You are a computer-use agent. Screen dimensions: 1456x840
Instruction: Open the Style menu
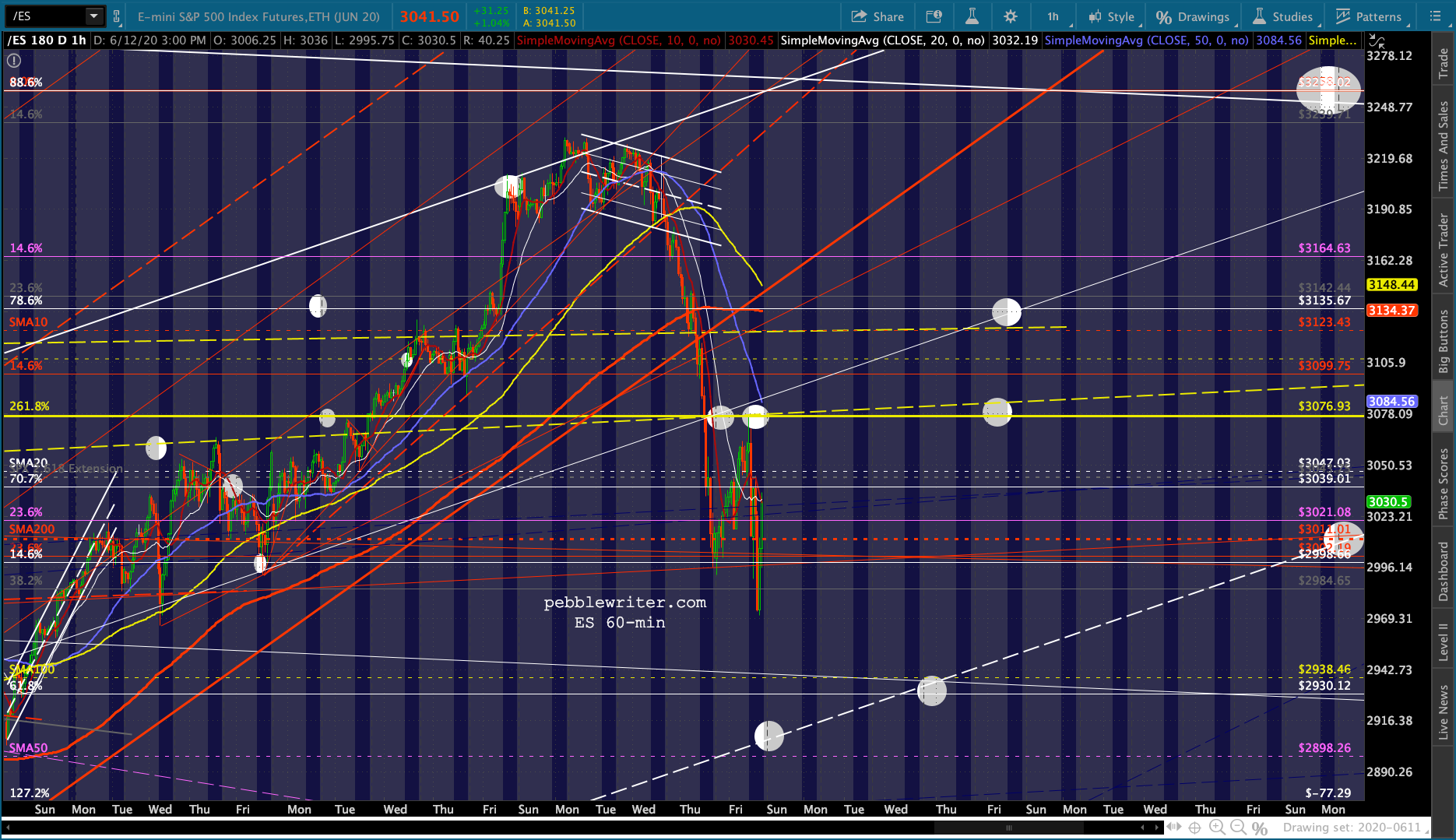click(1112, 16)
